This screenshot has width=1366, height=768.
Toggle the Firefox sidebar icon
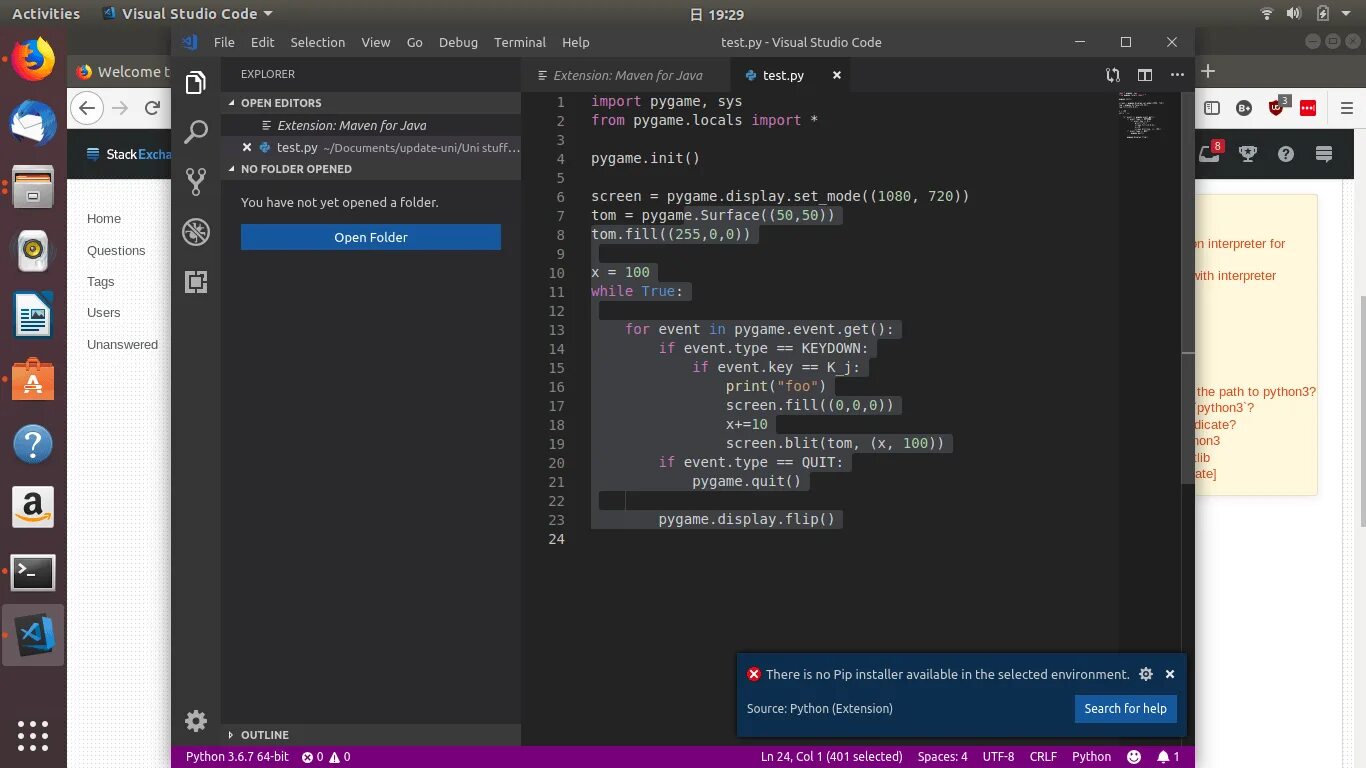pyautogui.click(x=1212, y=108)
